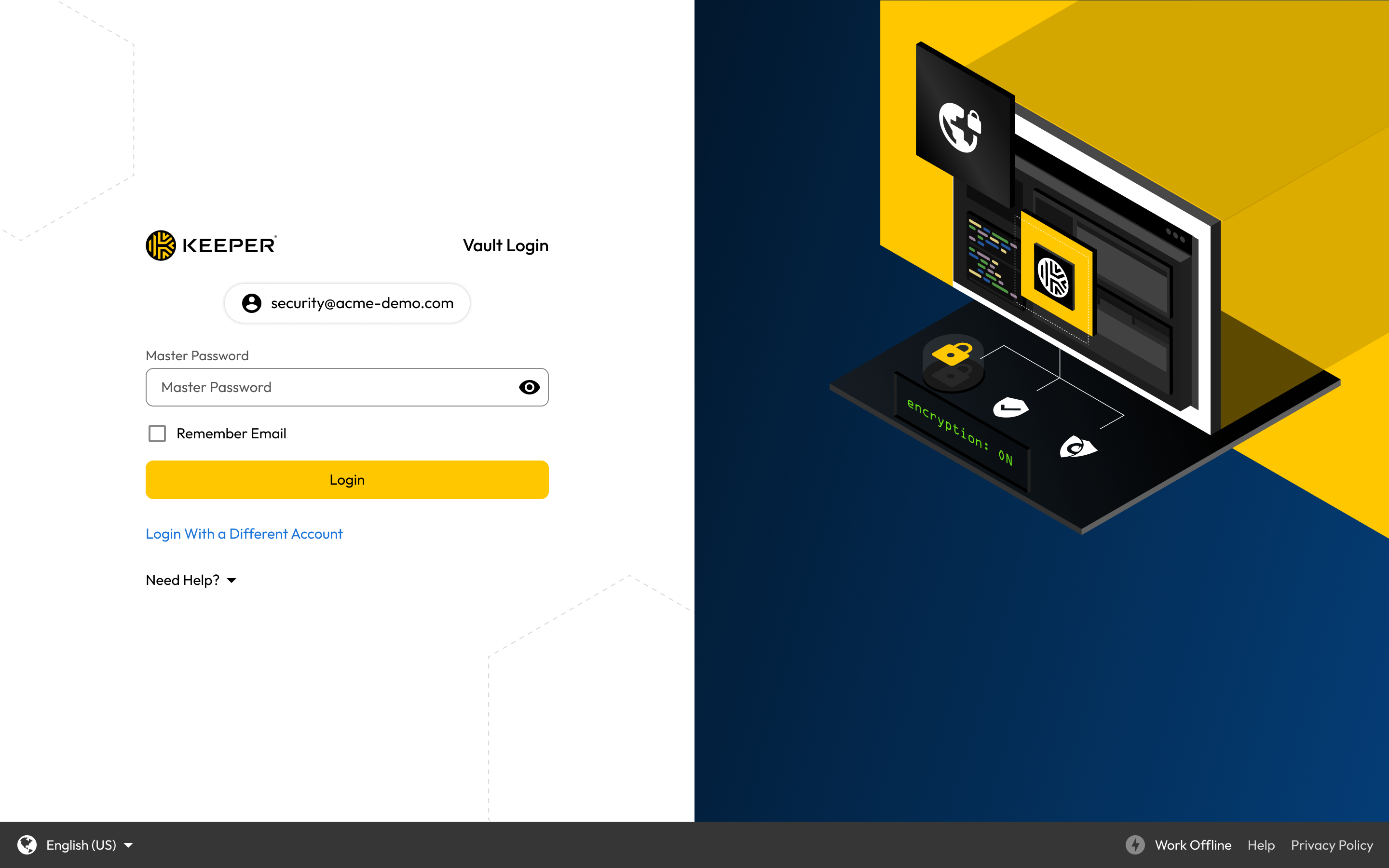
Task: Select Work Offline in footer
Action: click(x=1193, y=845)
